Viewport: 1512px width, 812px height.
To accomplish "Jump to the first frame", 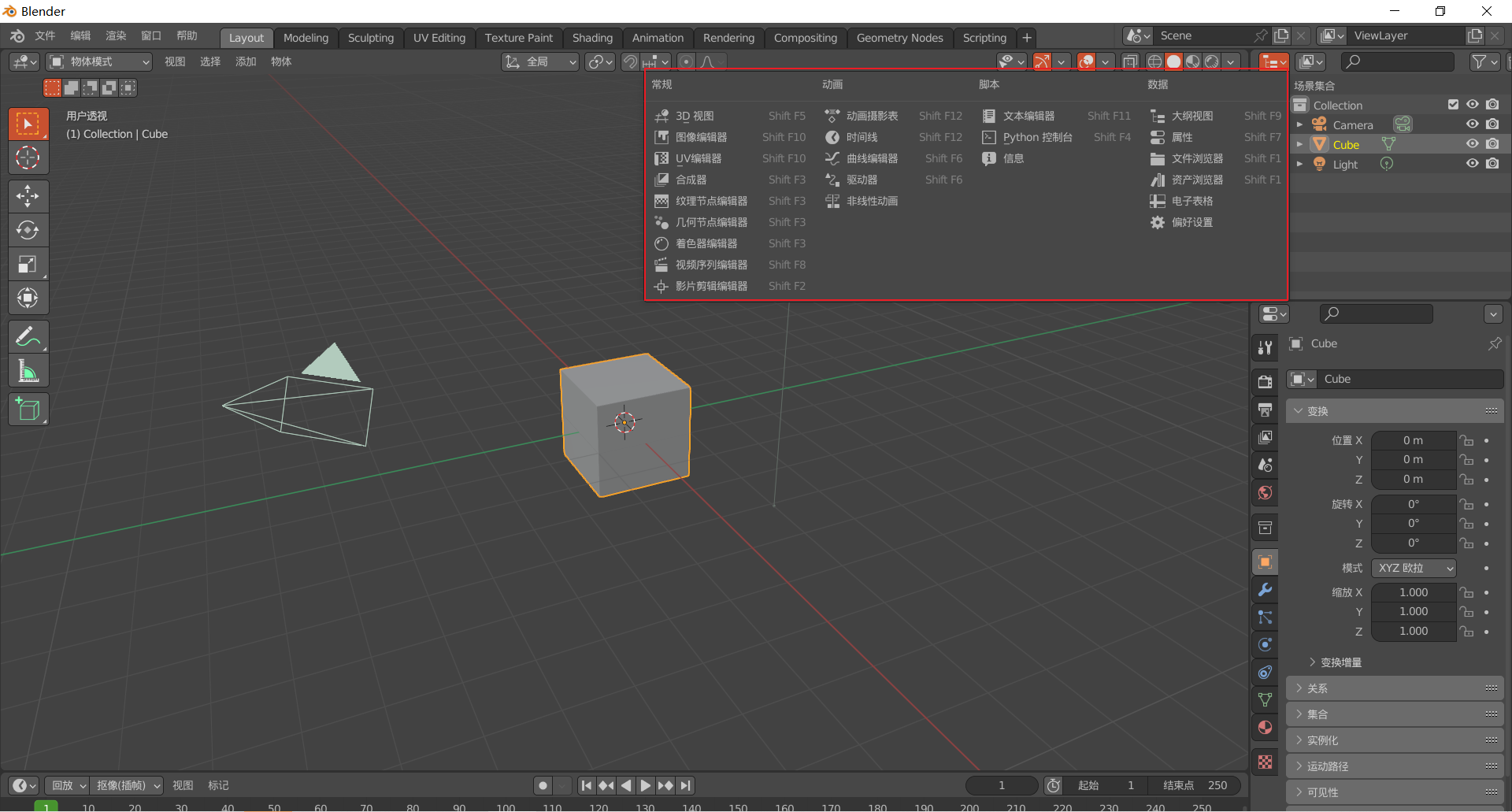I will point(586,785).
